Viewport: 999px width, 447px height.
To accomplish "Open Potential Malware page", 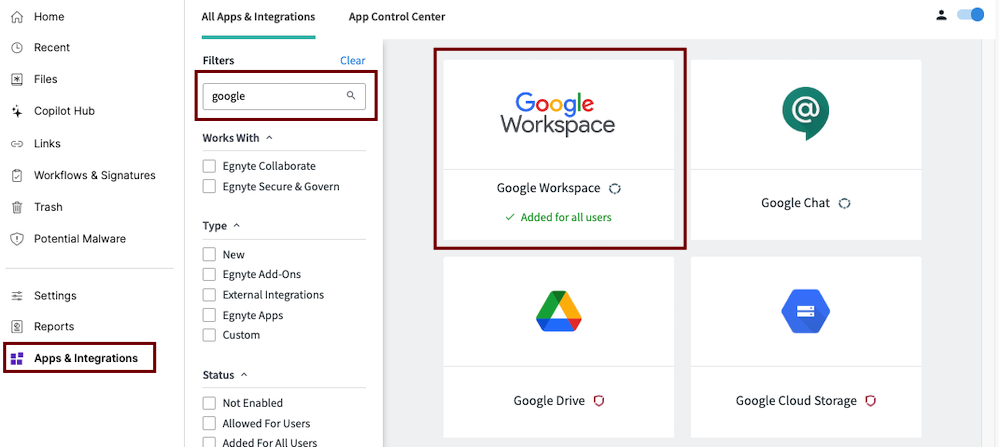I will click(x=80, y=239).
